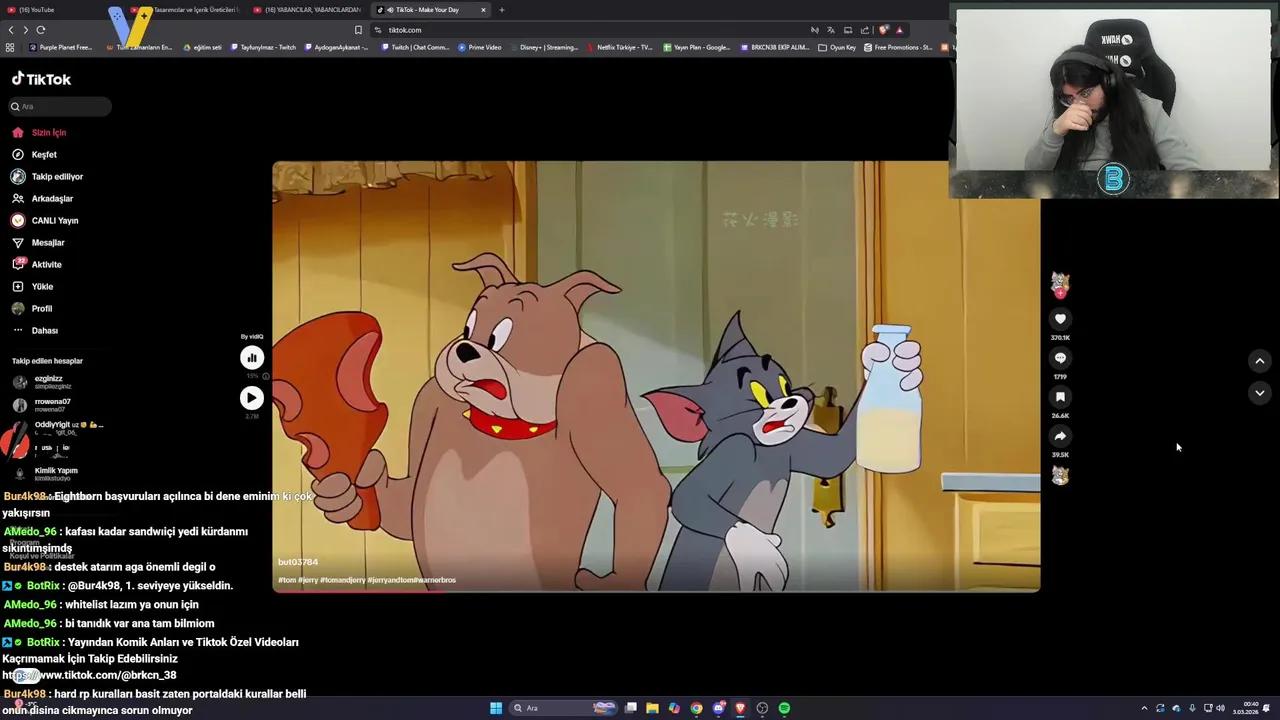The height and width of the screenshot is (720, 1280).
Task: Open the Purple Planet Free bookmark
Action: [x=61, y=47]
